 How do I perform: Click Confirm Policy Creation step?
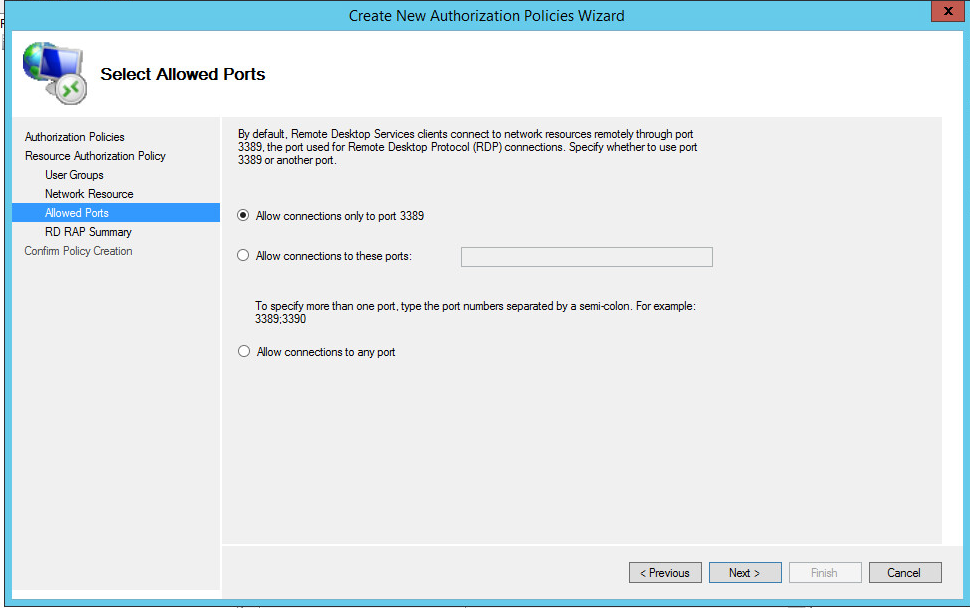tap(78, 251)
